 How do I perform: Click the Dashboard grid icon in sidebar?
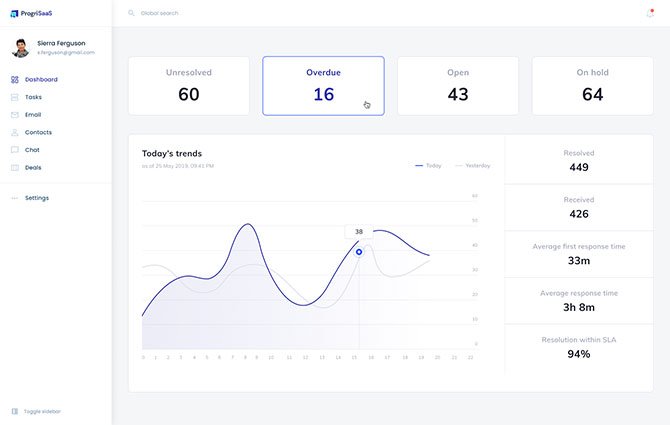14,79
